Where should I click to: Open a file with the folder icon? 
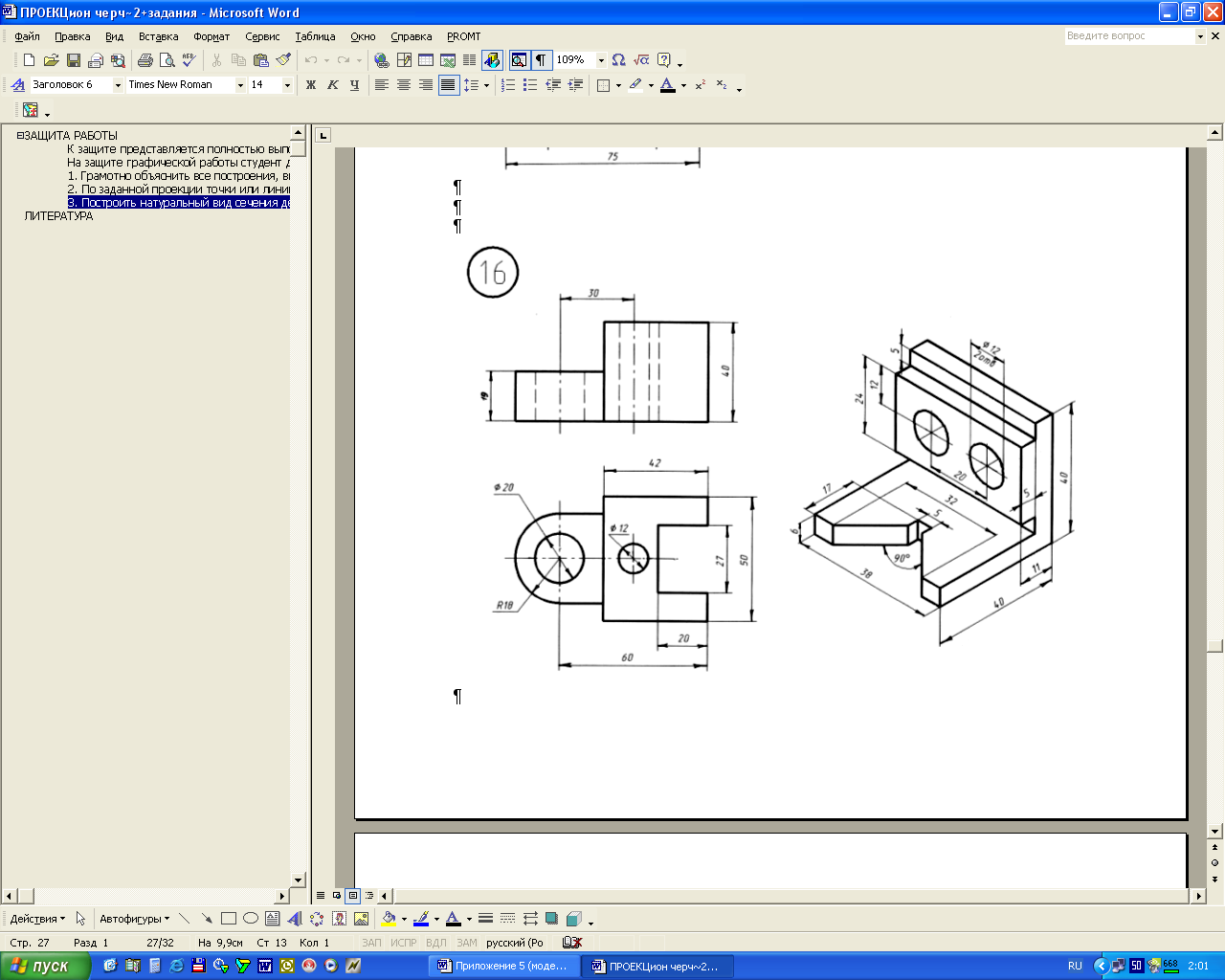pos(52,60)
